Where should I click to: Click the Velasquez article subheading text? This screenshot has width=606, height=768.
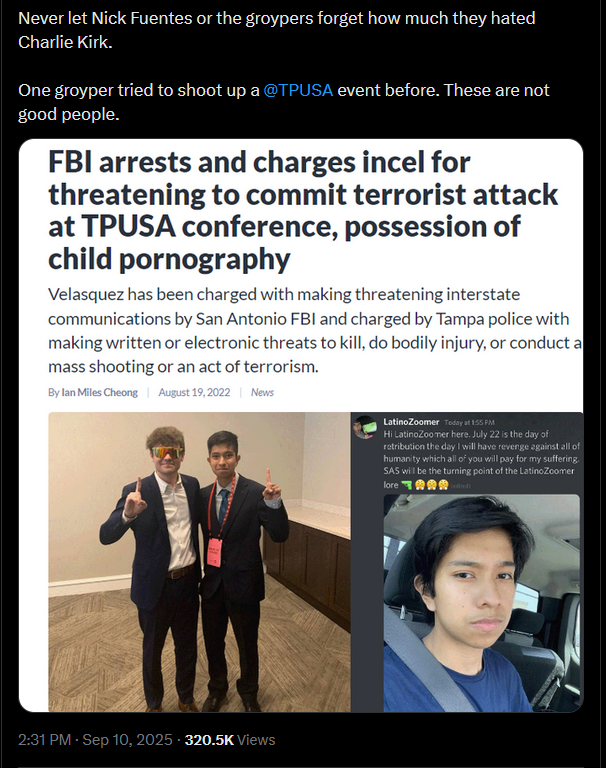click(315, 330)
